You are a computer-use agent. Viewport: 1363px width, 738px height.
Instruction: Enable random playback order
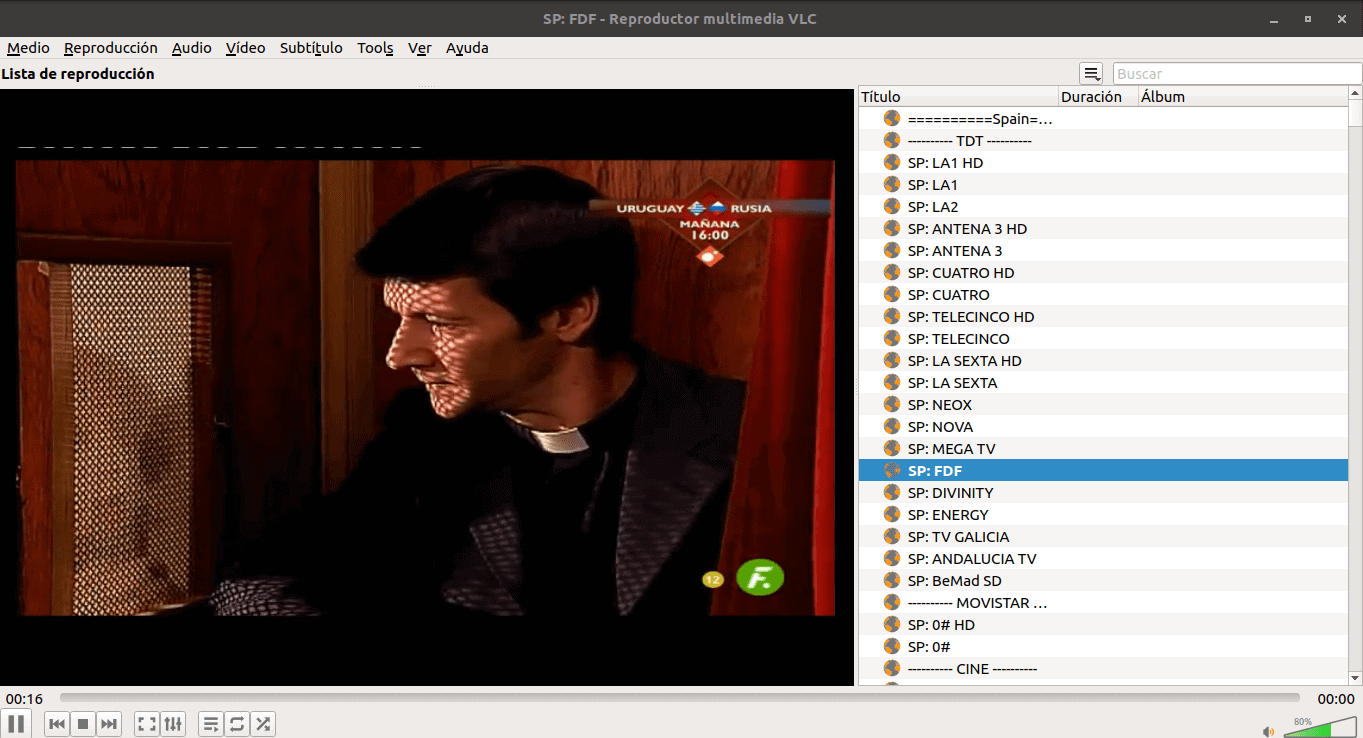tap(263, 723)
